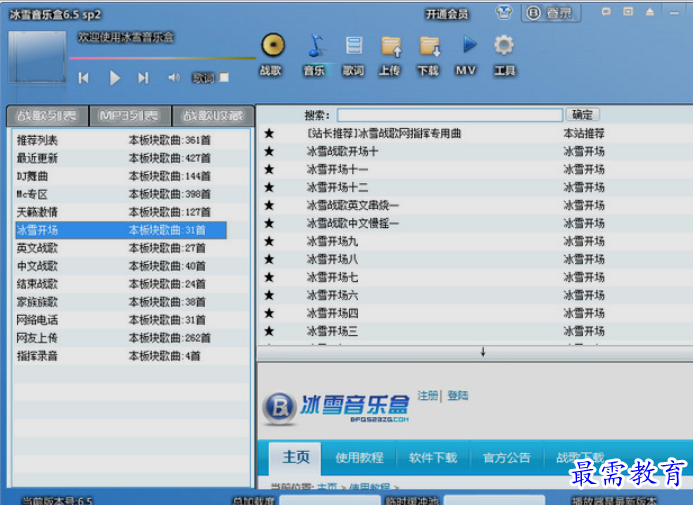Click the song progress bar
693x505 pixels.
[162, 58]
